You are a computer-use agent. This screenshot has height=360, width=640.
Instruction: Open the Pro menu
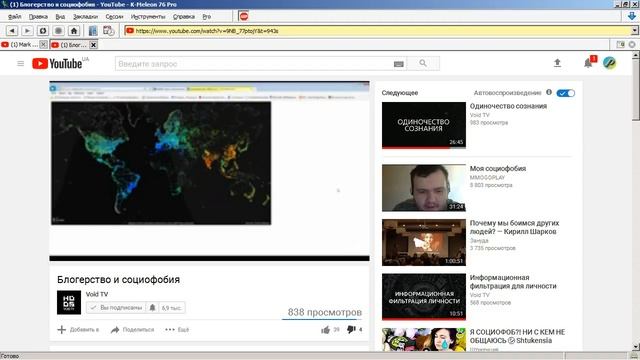click(207, 17)
